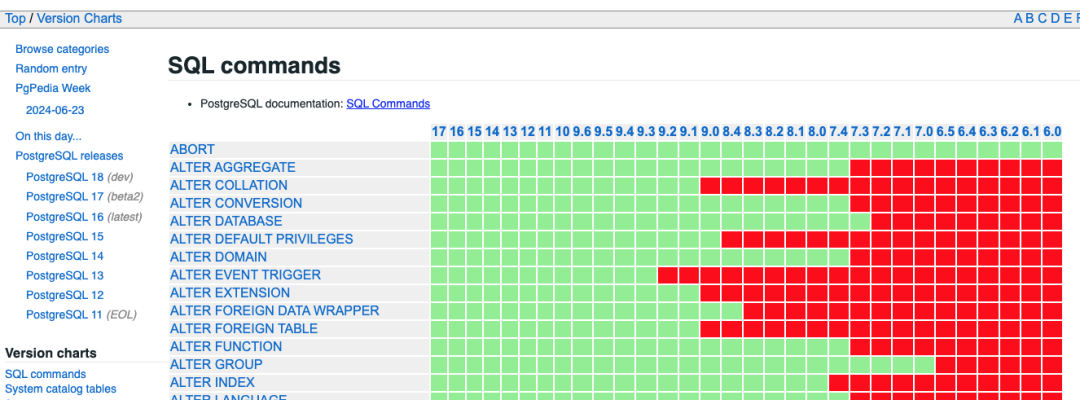Viewport: 1080px width, 400px height.
Task: Jump to index letter A
Action: 1018,19
